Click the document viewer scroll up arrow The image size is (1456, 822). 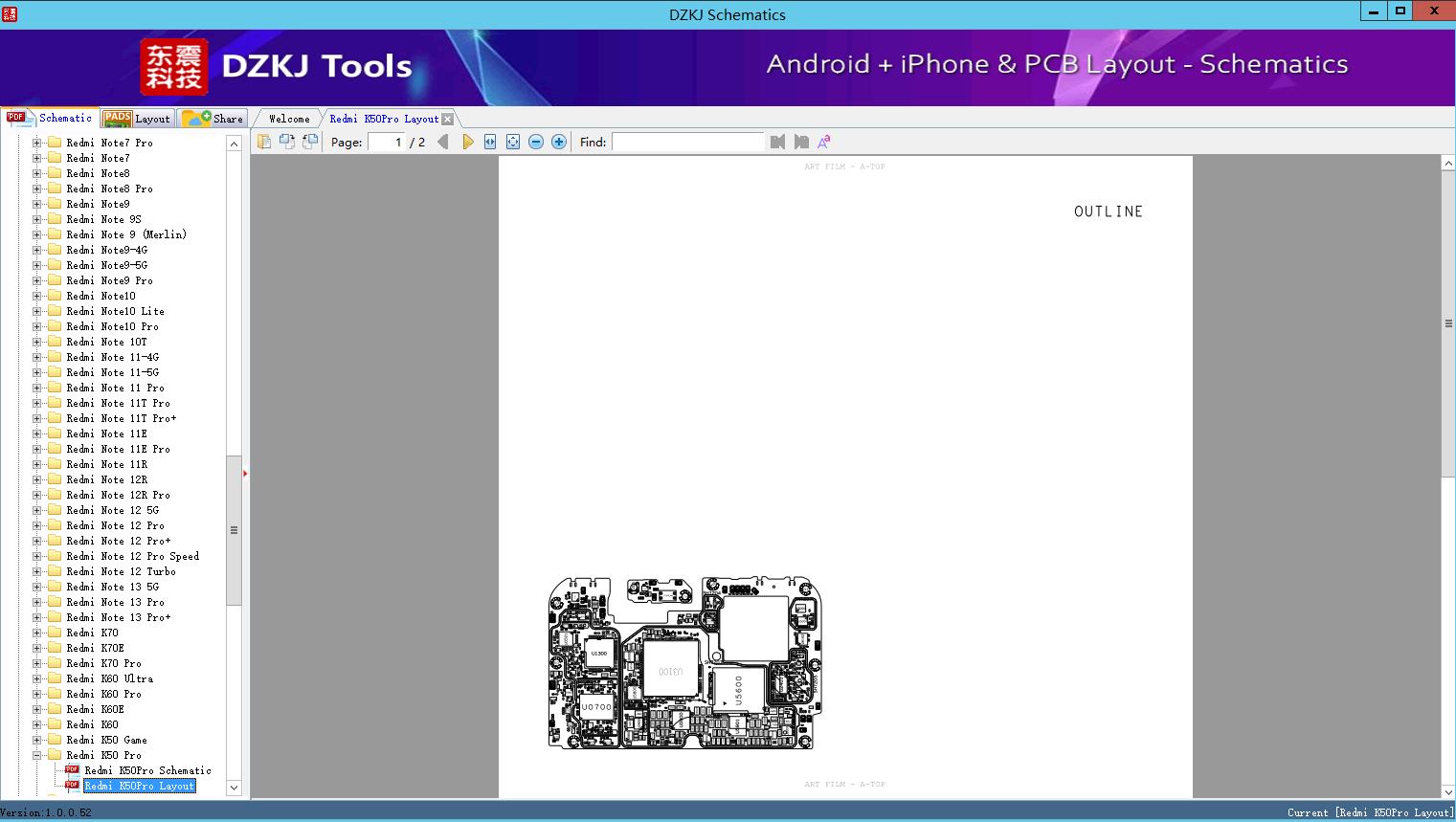1448,164
